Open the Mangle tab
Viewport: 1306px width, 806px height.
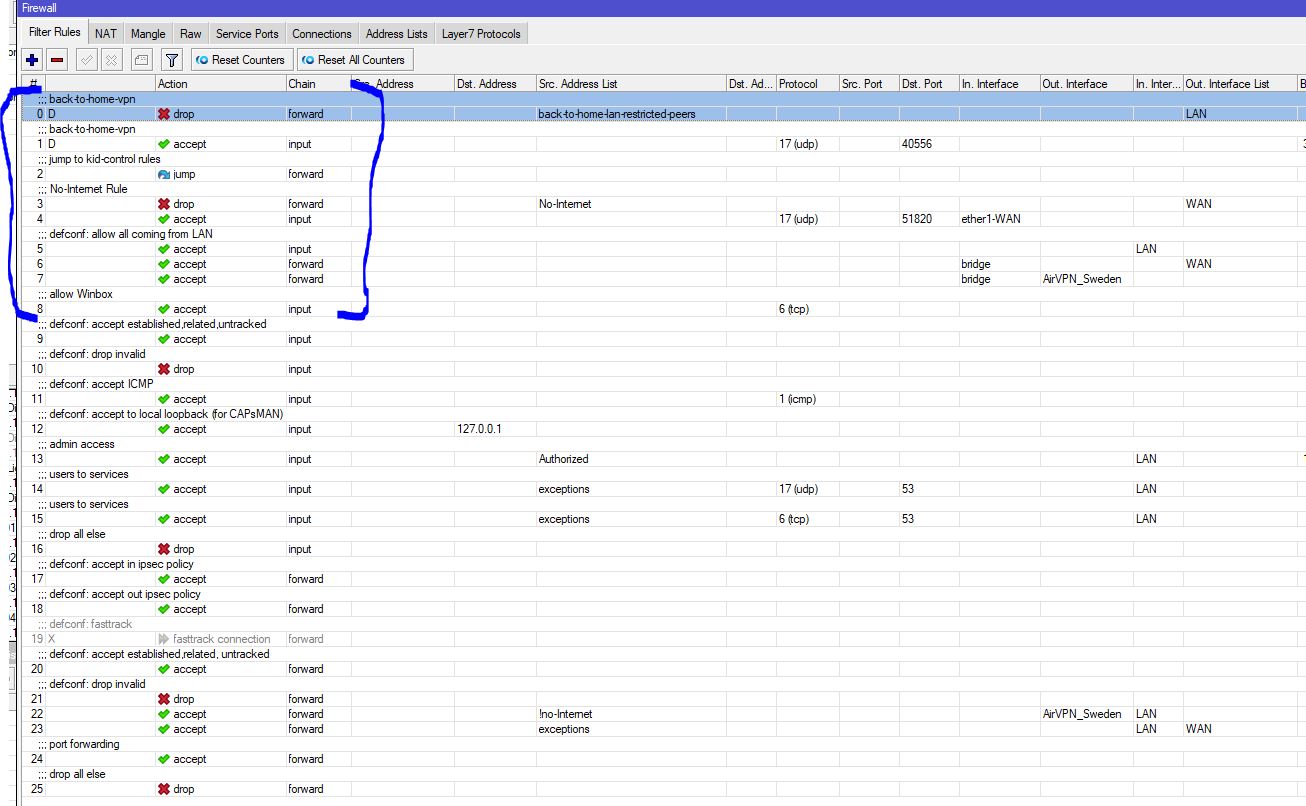click(x=148, y=34)
